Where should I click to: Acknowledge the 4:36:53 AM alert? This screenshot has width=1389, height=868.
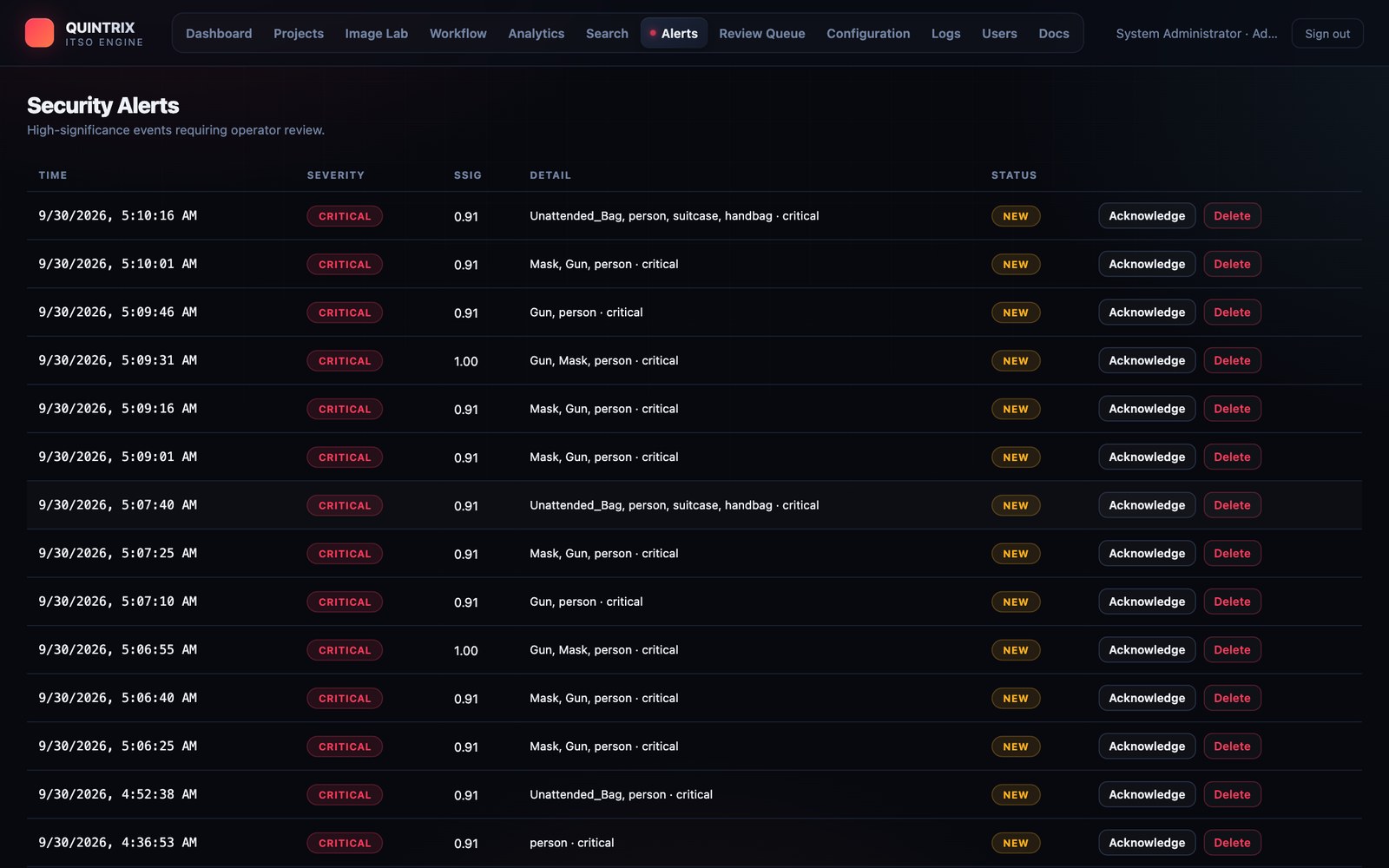point(1147,842)
